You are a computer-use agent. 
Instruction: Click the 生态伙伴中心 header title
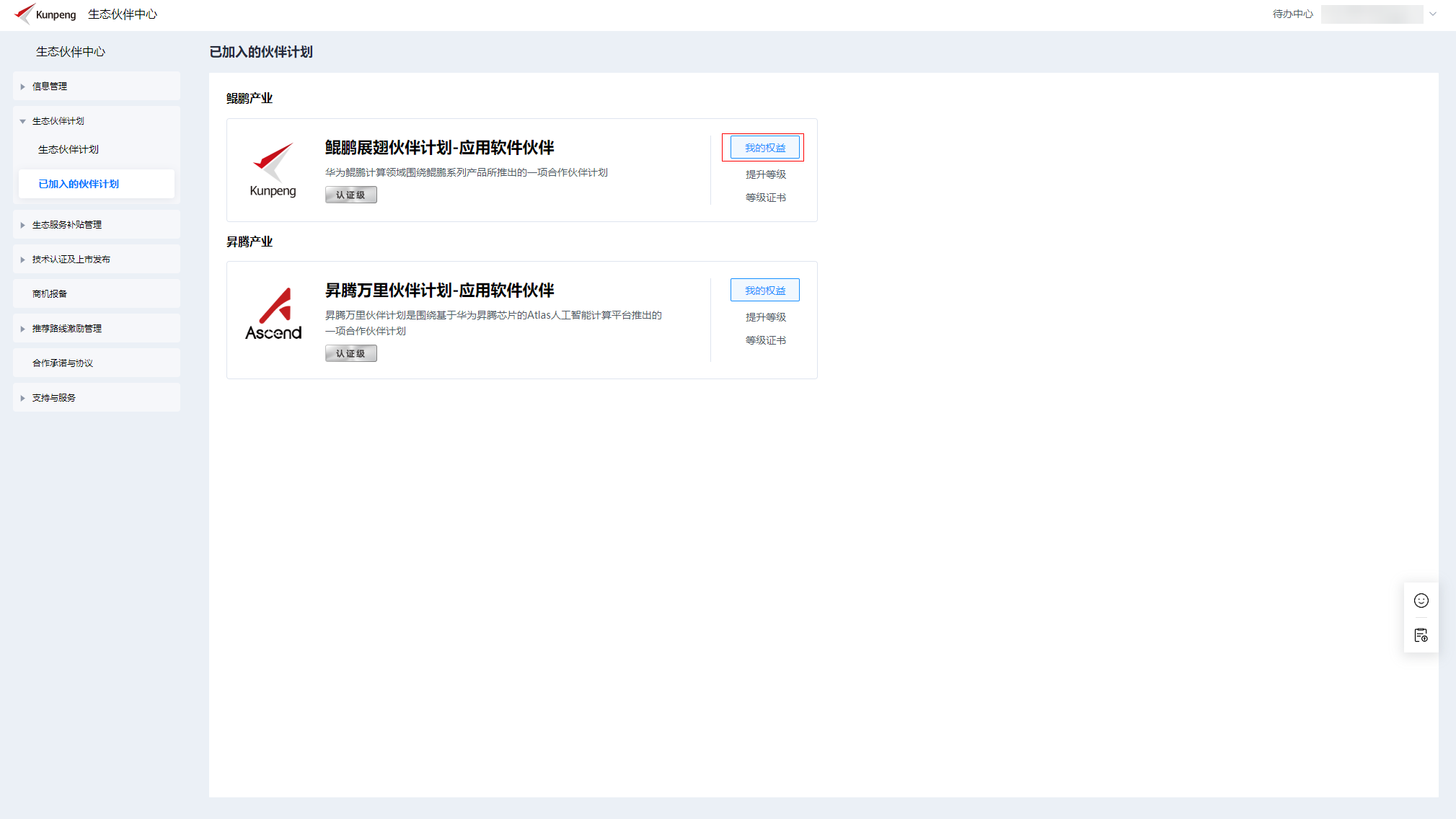(x=122, y=14)
